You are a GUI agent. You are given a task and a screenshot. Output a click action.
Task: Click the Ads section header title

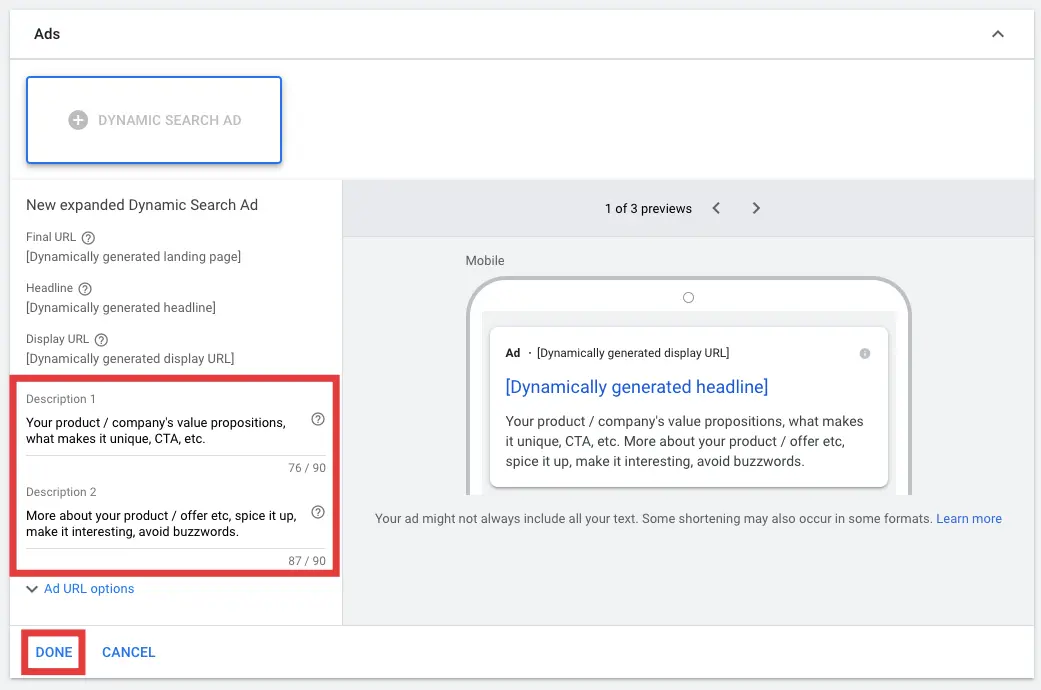click(x=47, y=34)
